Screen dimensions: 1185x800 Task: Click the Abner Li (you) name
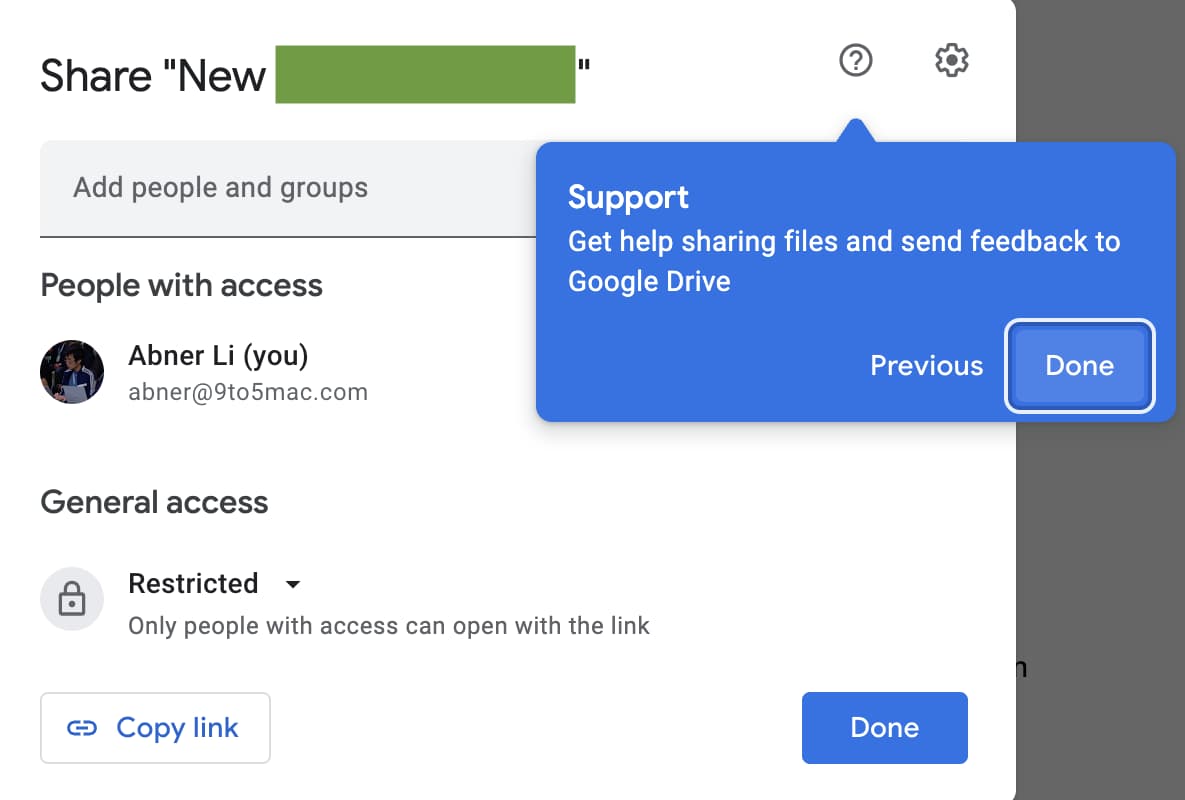218,355
